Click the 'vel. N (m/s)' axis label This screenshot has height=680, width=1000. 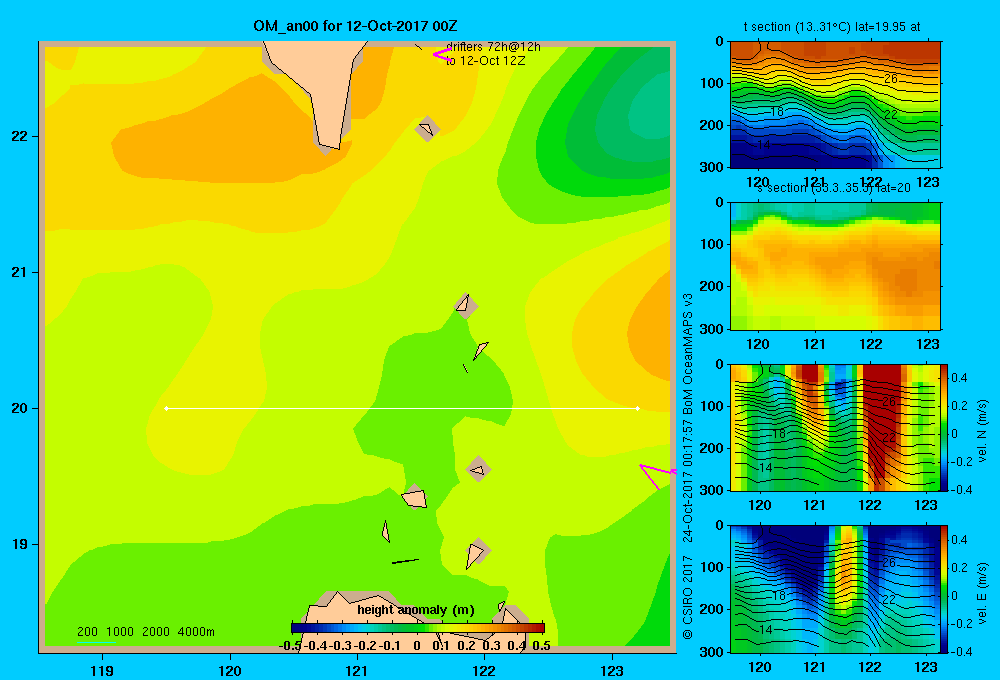[x=983, y=431]
